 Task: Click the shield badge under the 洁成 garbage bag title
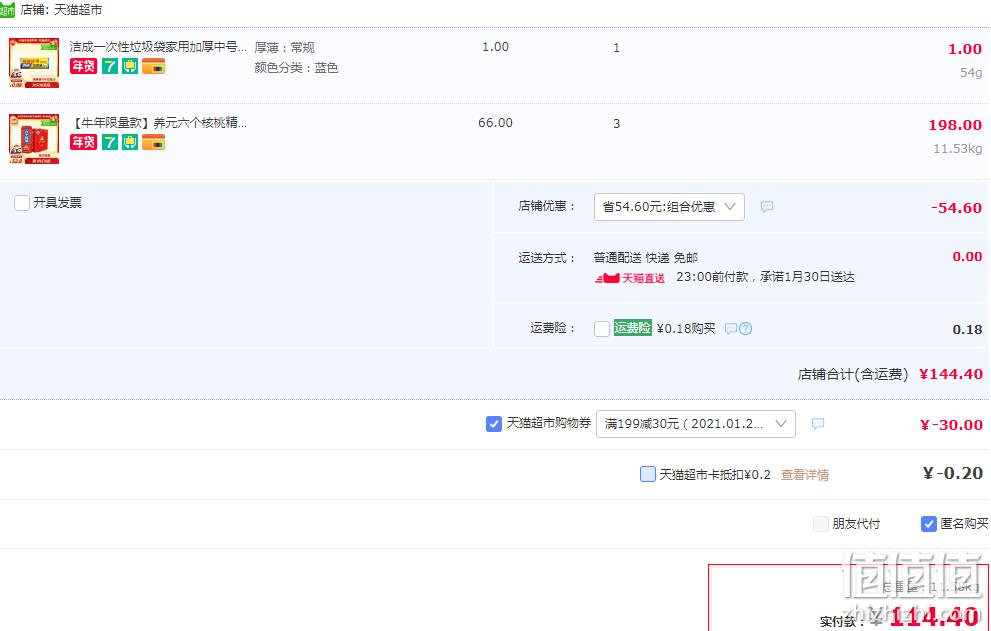130,66
